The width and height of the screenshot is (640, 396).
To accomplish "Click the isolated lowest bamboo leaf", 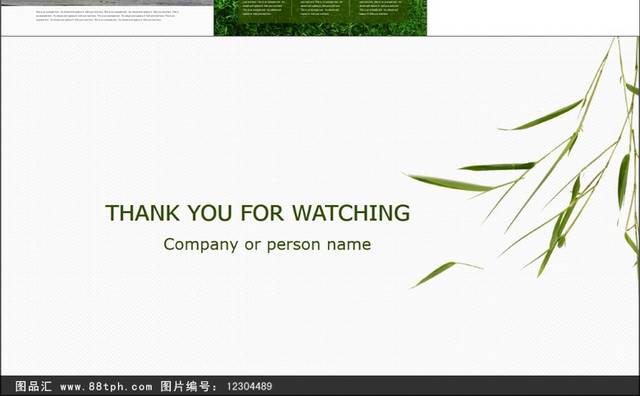I will 447,274.
